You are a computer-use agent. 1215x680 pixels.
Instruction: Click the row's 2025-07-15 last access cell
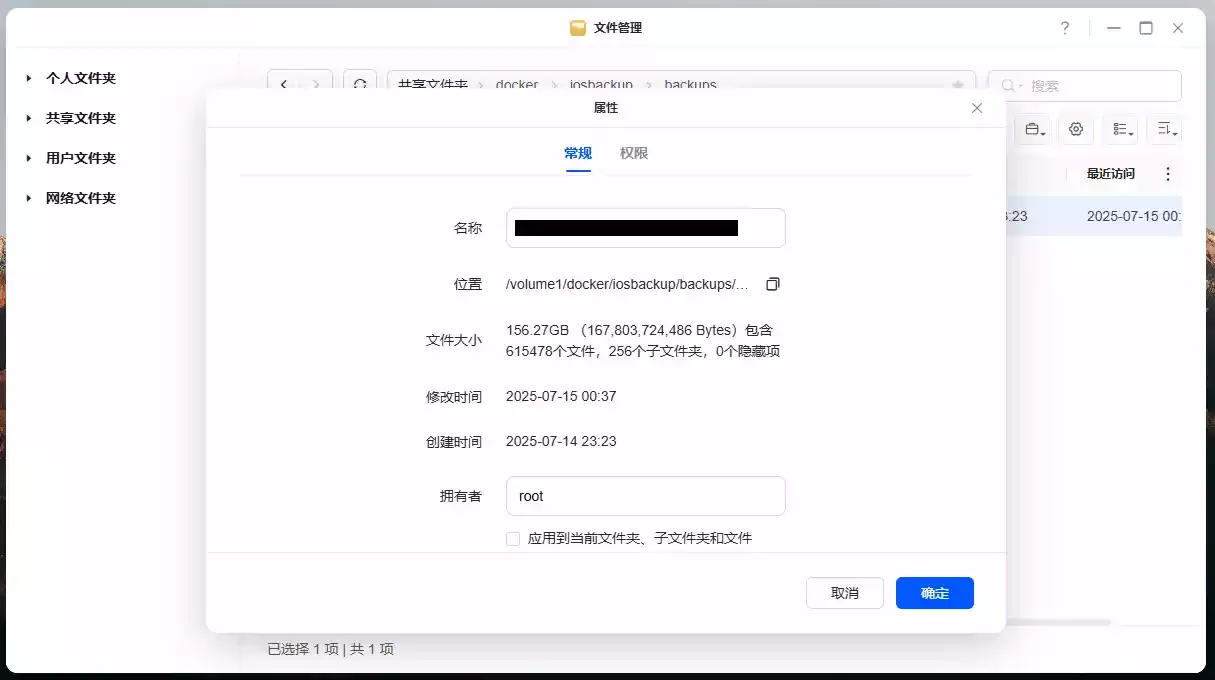click(x=1134, y=216)
